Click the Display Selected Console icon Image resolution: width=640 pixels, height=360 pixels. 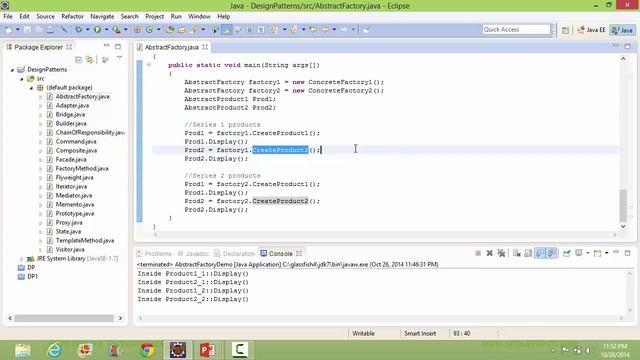coord(579,253)
